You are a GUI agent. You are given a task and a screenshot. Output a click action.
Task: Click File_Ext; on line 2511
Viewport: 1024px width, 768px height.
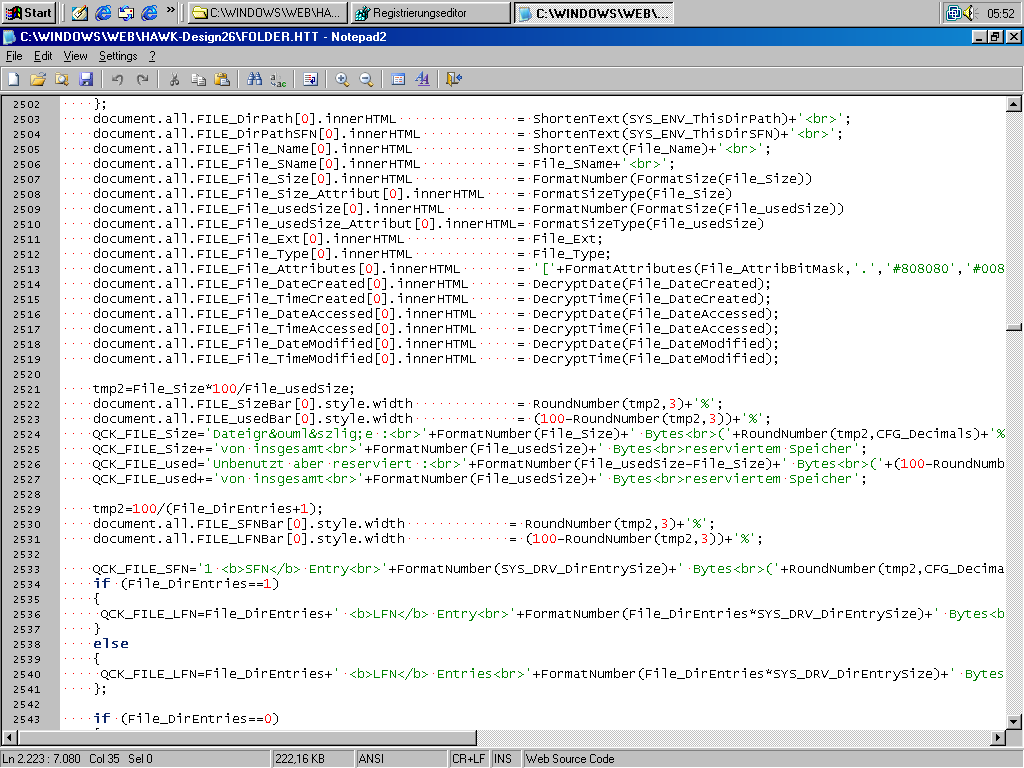tap(568, 239)
